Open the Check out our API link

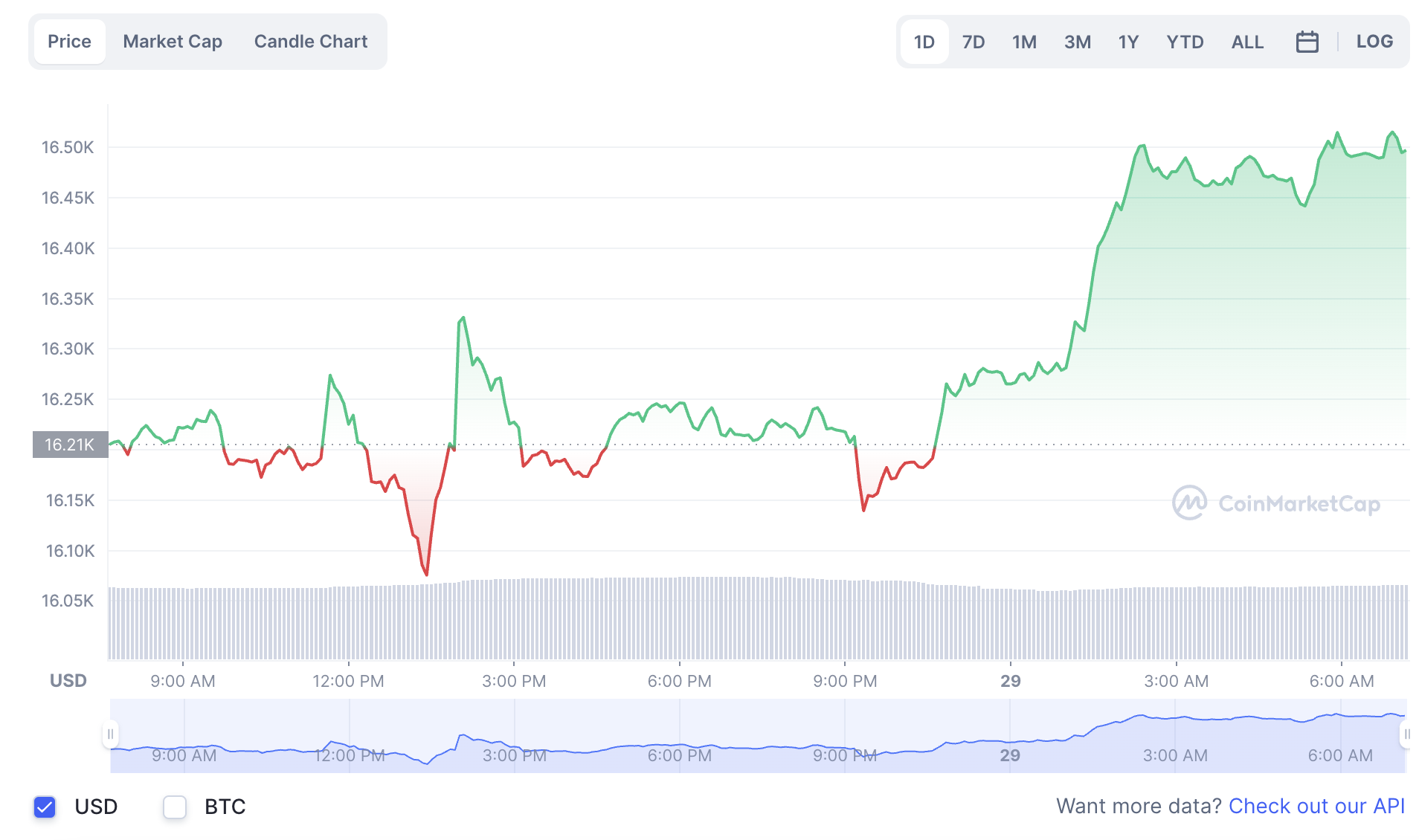(1316, 806)
